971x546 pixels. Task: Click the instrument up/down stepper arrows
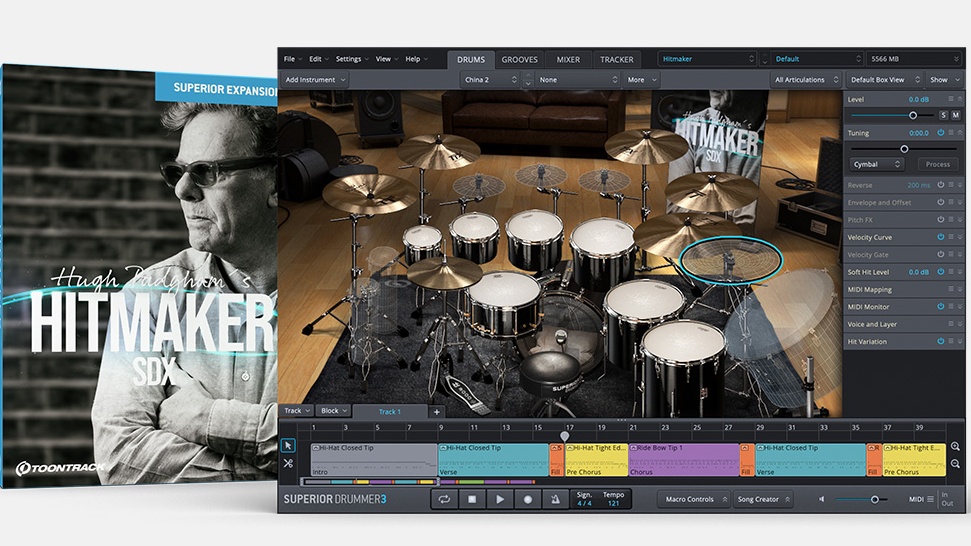528,80
